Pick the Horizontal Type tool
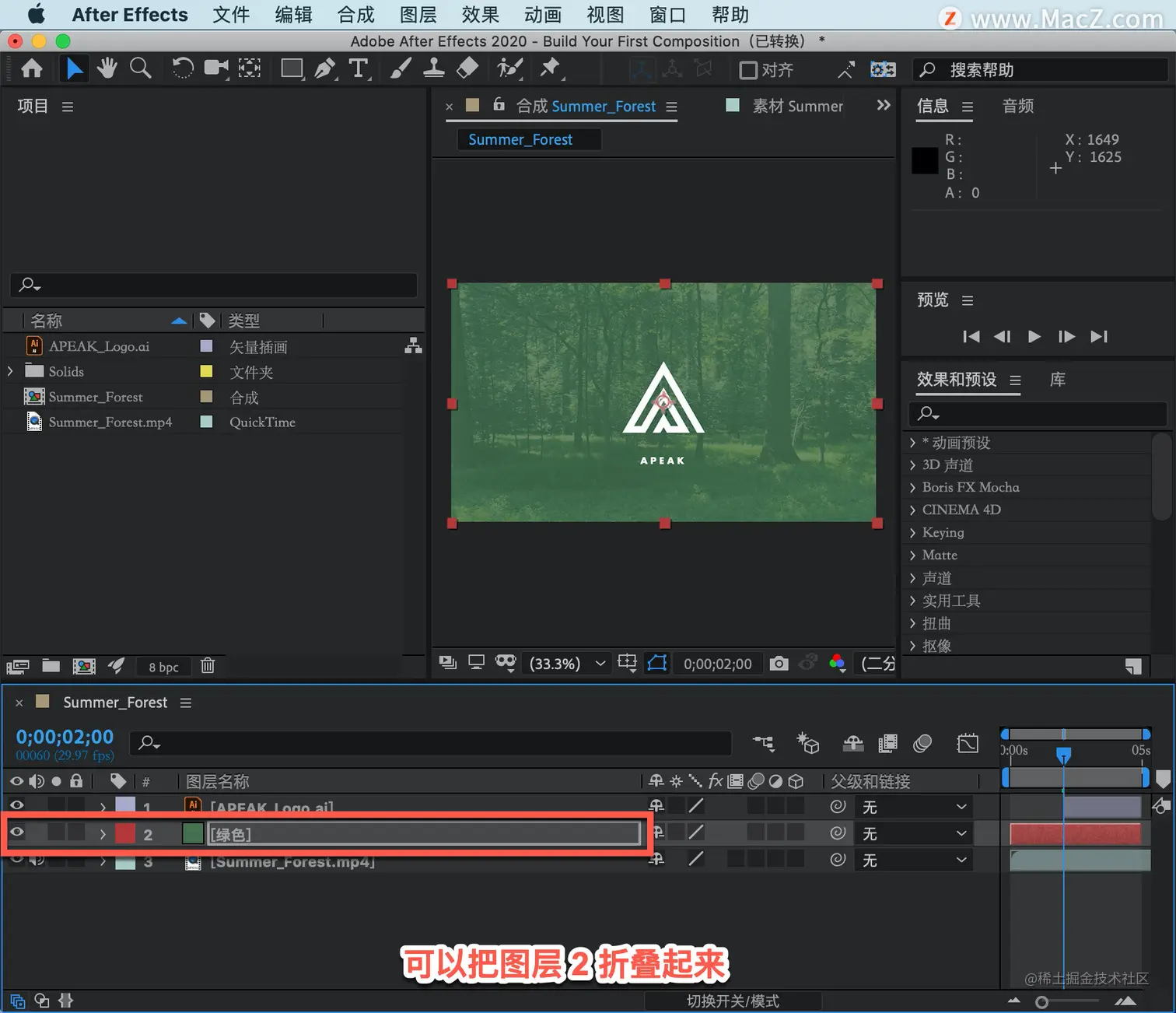This screenshot has height=1013, width=1176. (359, 69)
